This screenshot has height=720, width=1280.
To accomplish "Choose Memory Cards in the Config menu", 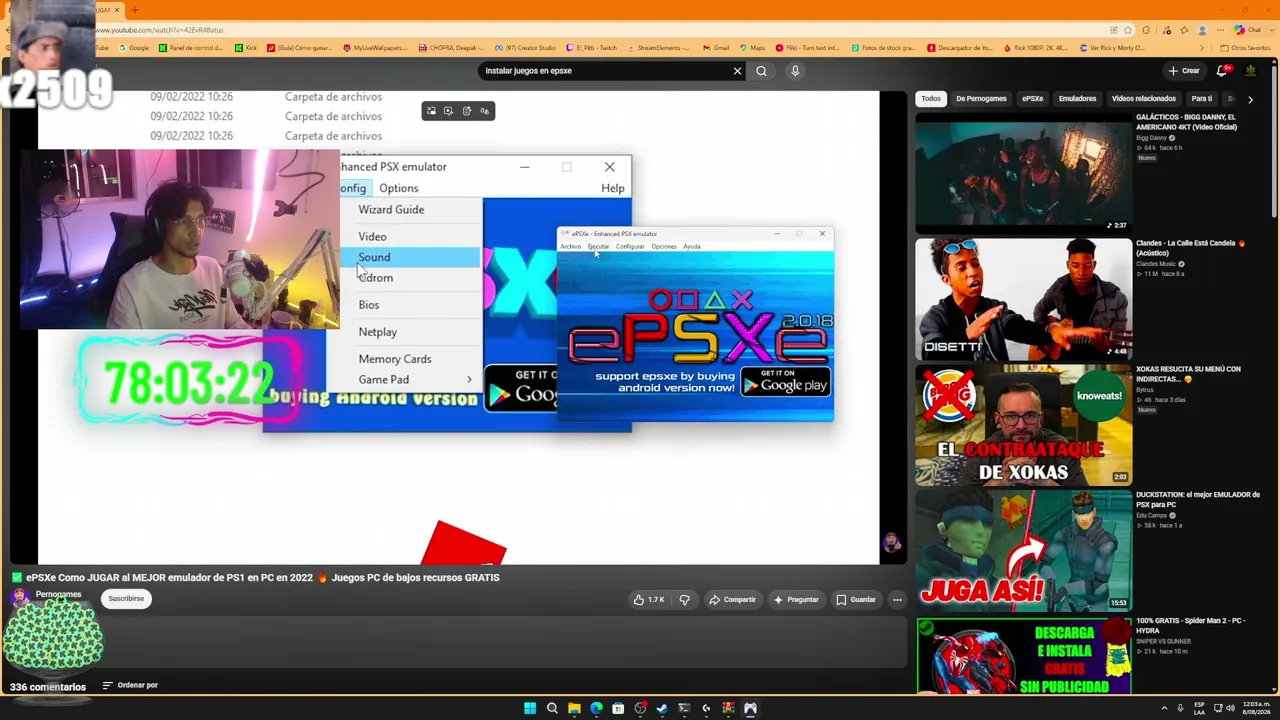I will [x=395, y=359].
